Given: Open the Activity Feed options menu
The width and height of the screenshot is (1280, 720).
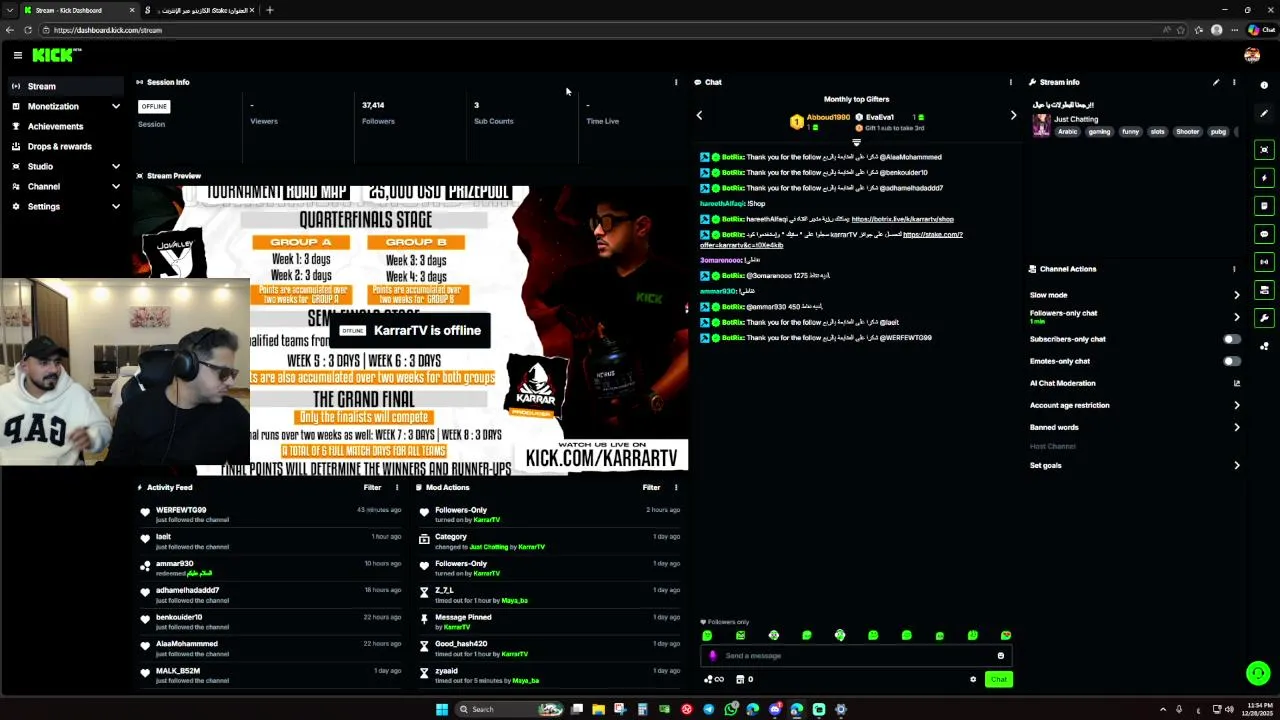Looking at the screenshot, I should pos(397,487).
